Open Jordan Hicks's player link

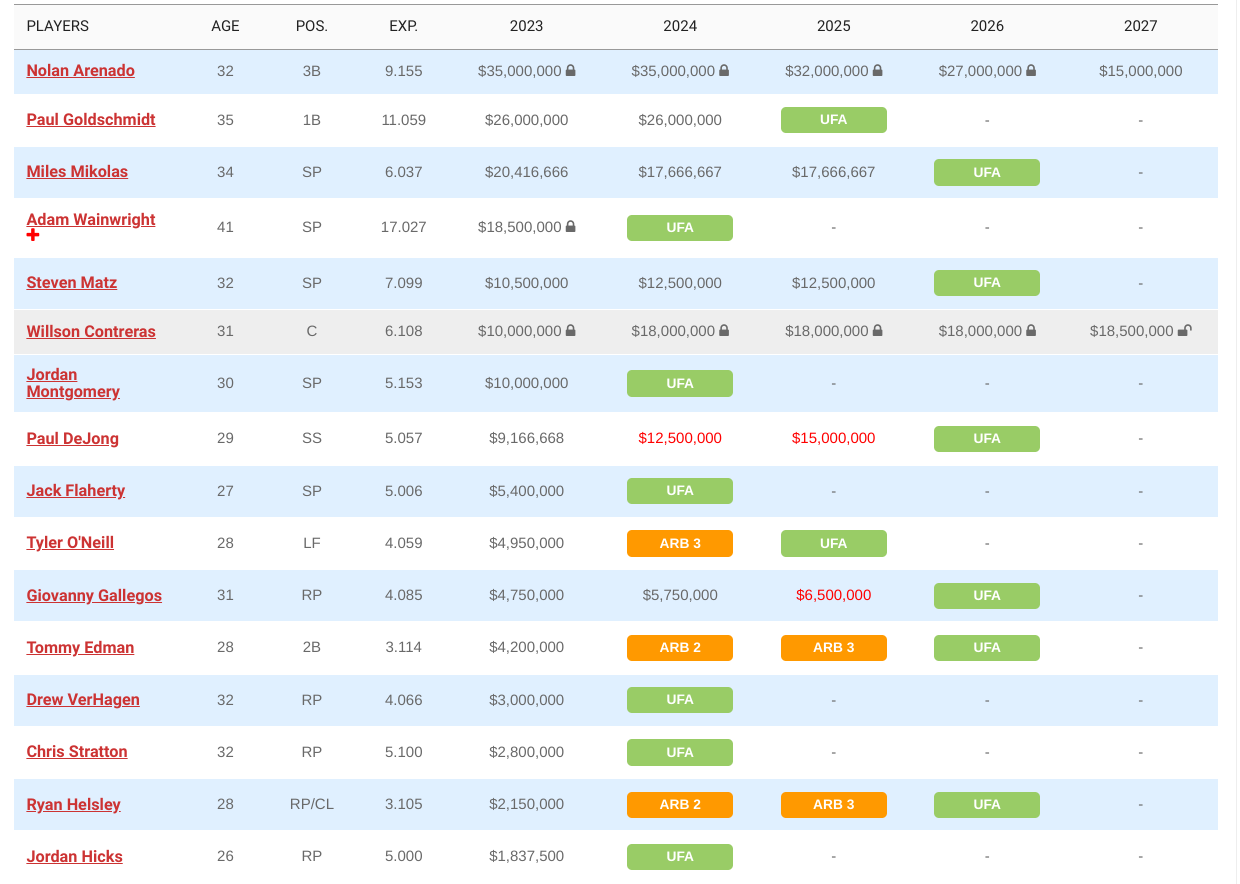coord(75,857)
